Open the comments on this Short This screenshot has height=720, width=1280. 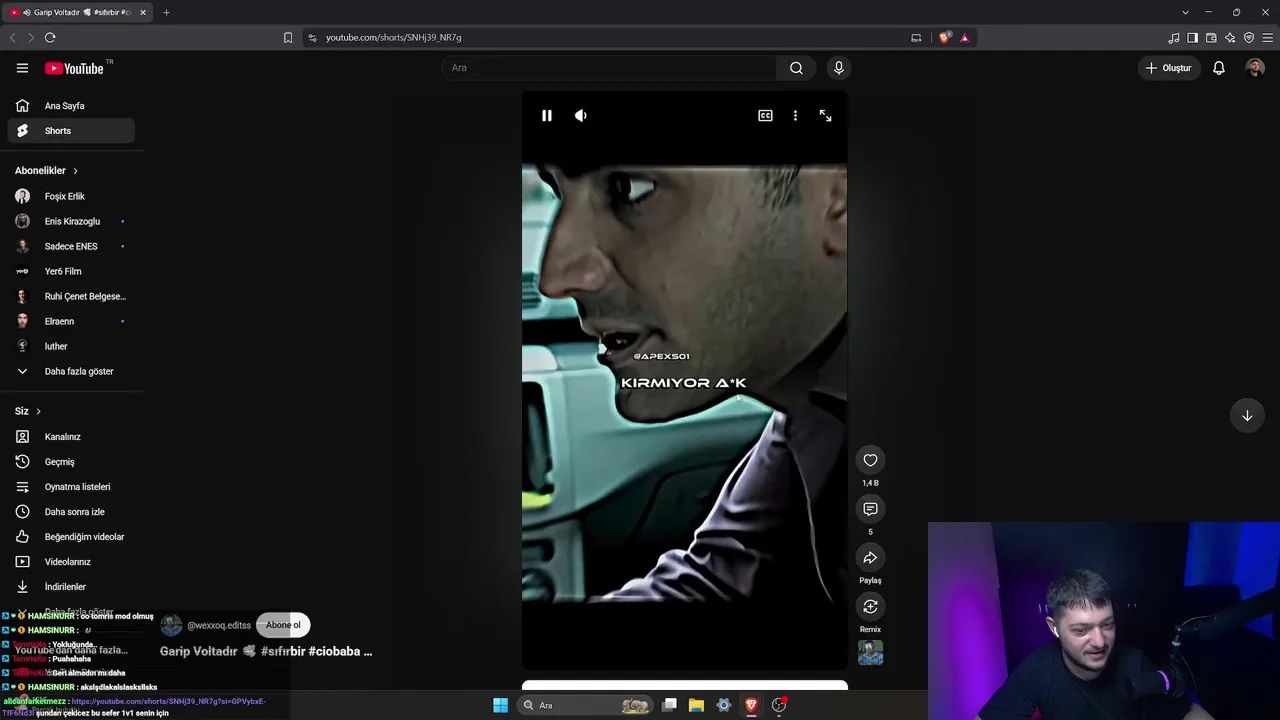(x=870, y=510)
